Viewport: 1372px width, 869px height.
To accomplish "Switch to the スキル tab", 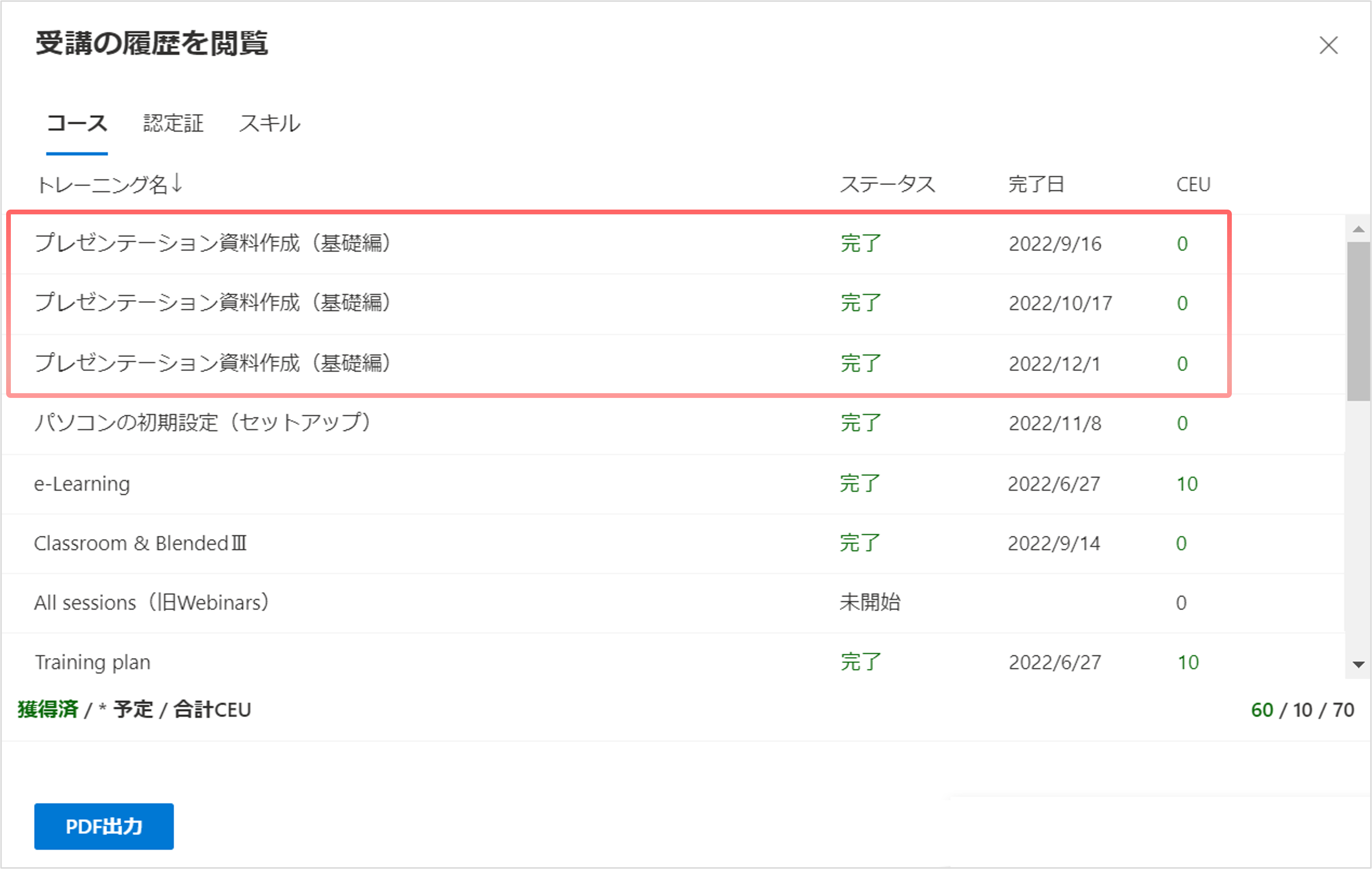I will tap(269, 123).
